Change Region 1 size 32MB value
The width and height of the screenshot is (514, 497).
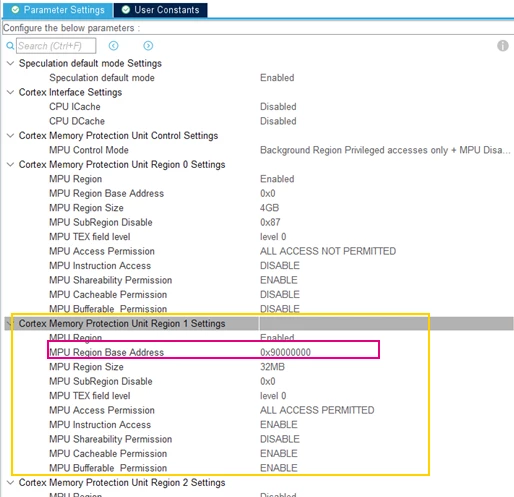(272, 367)
